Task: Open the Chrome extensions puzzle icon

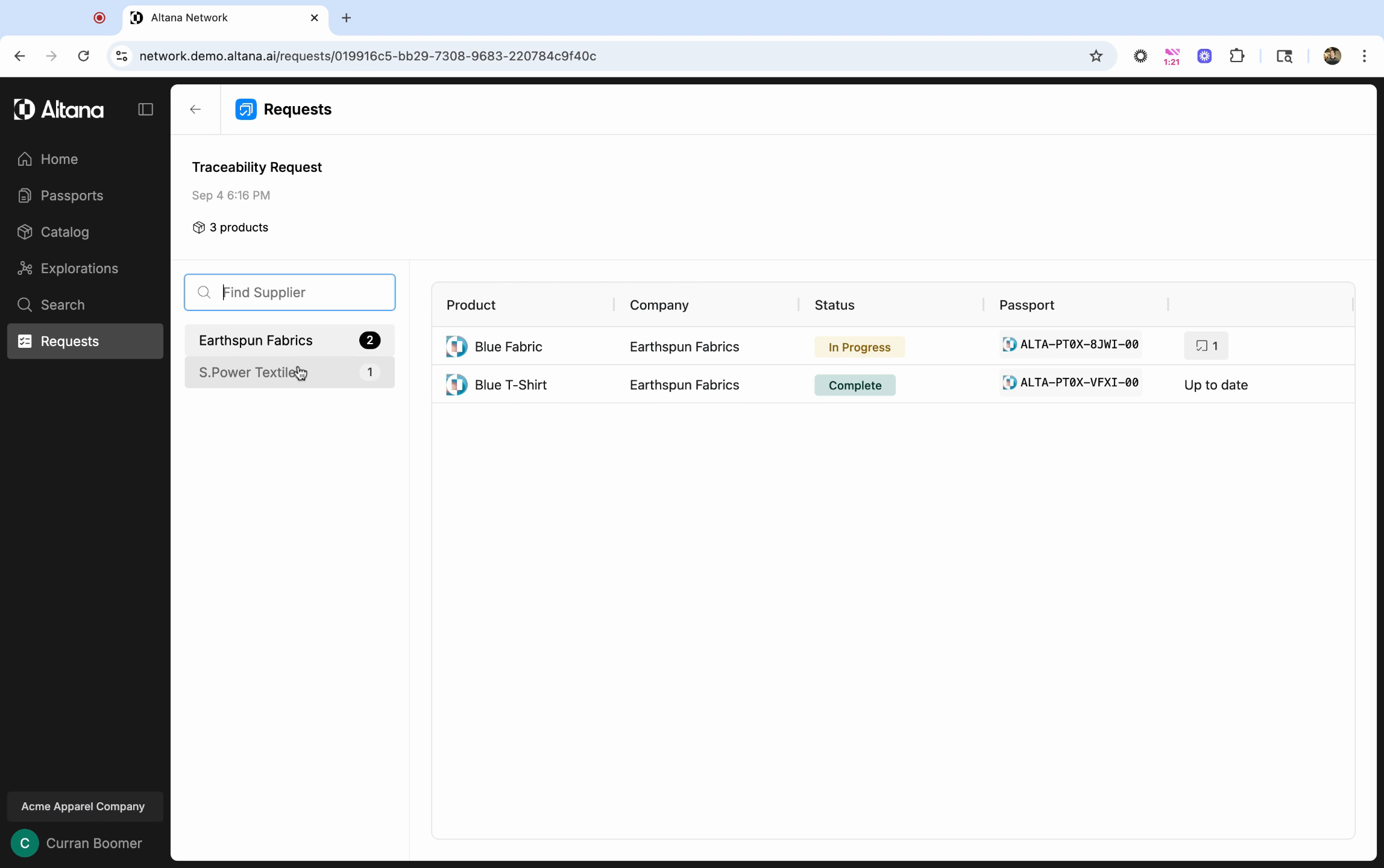Action: coord(1236,56)
